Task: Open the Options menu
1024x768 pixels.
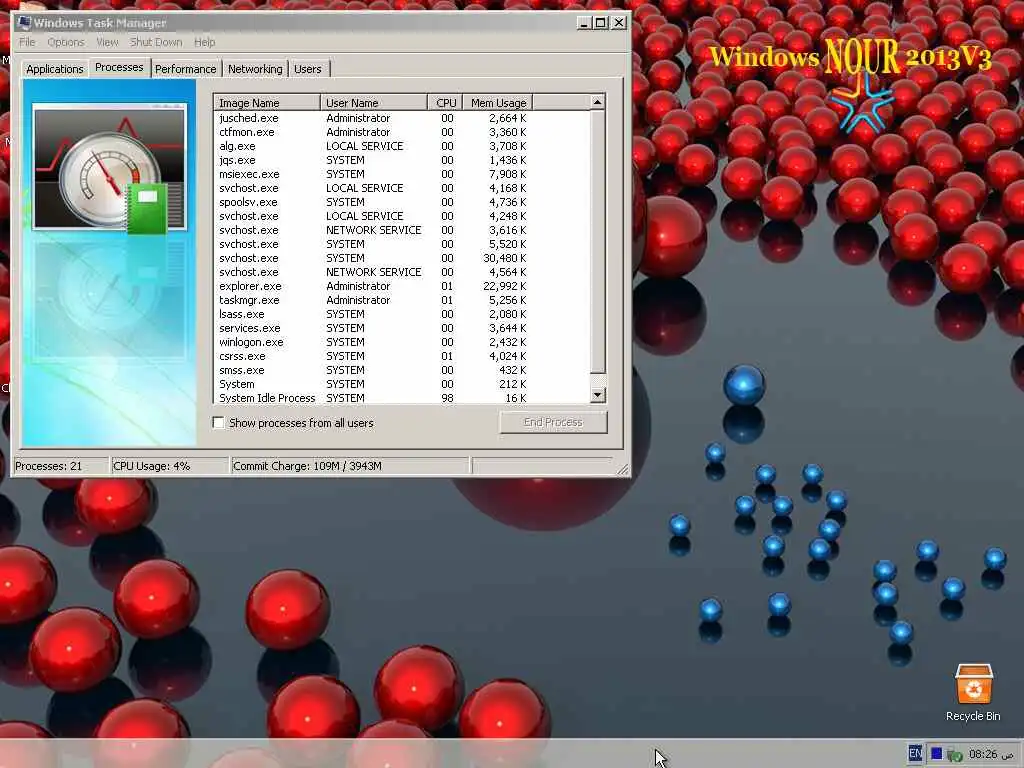Action: (66, 42)
